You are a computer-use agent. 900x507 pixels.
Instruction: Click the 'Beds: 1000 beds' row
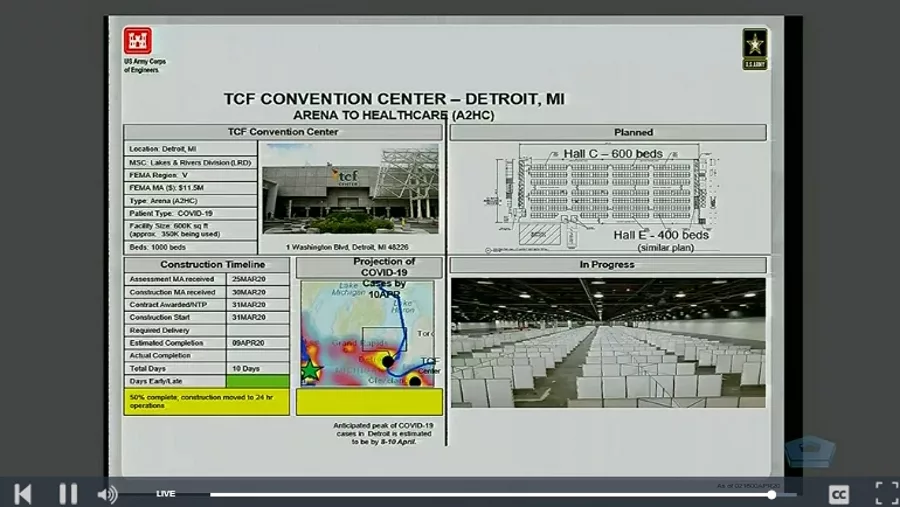[191, 247]
